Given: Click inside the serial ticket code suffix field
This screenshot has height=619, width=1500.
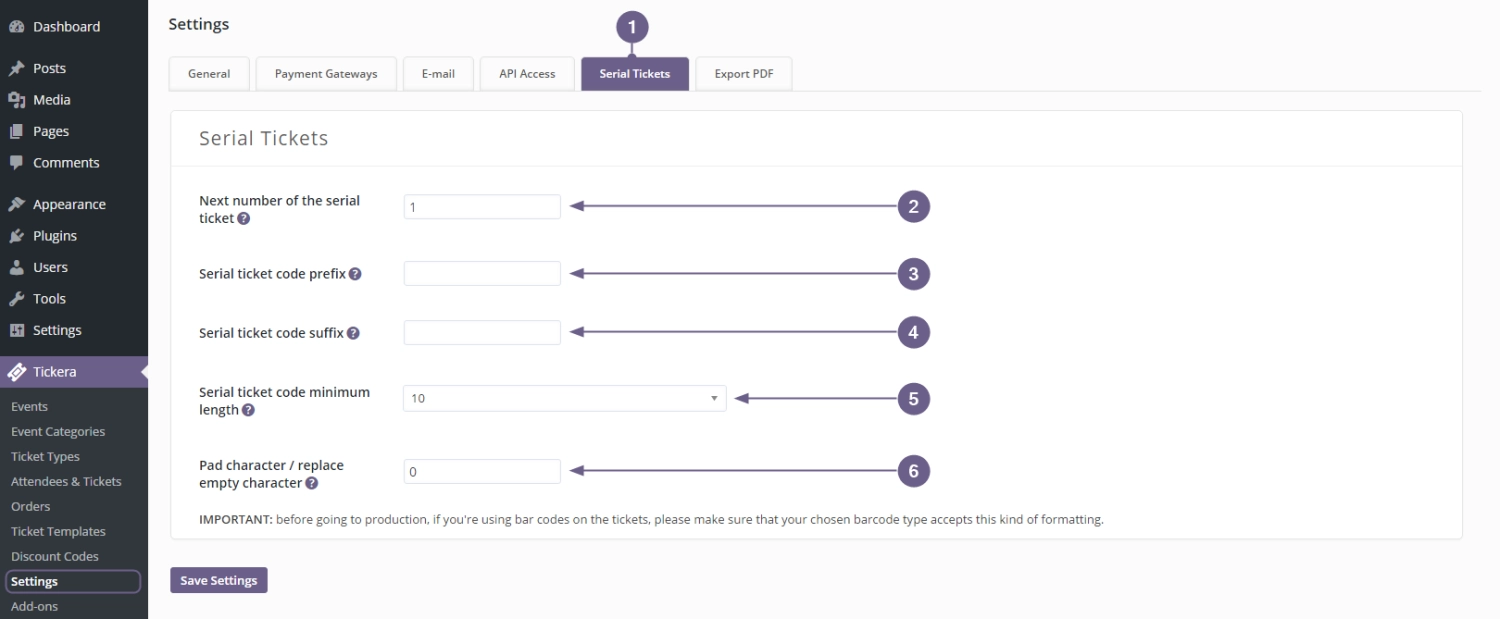Looking at the screenshot, I should (481, 331).
